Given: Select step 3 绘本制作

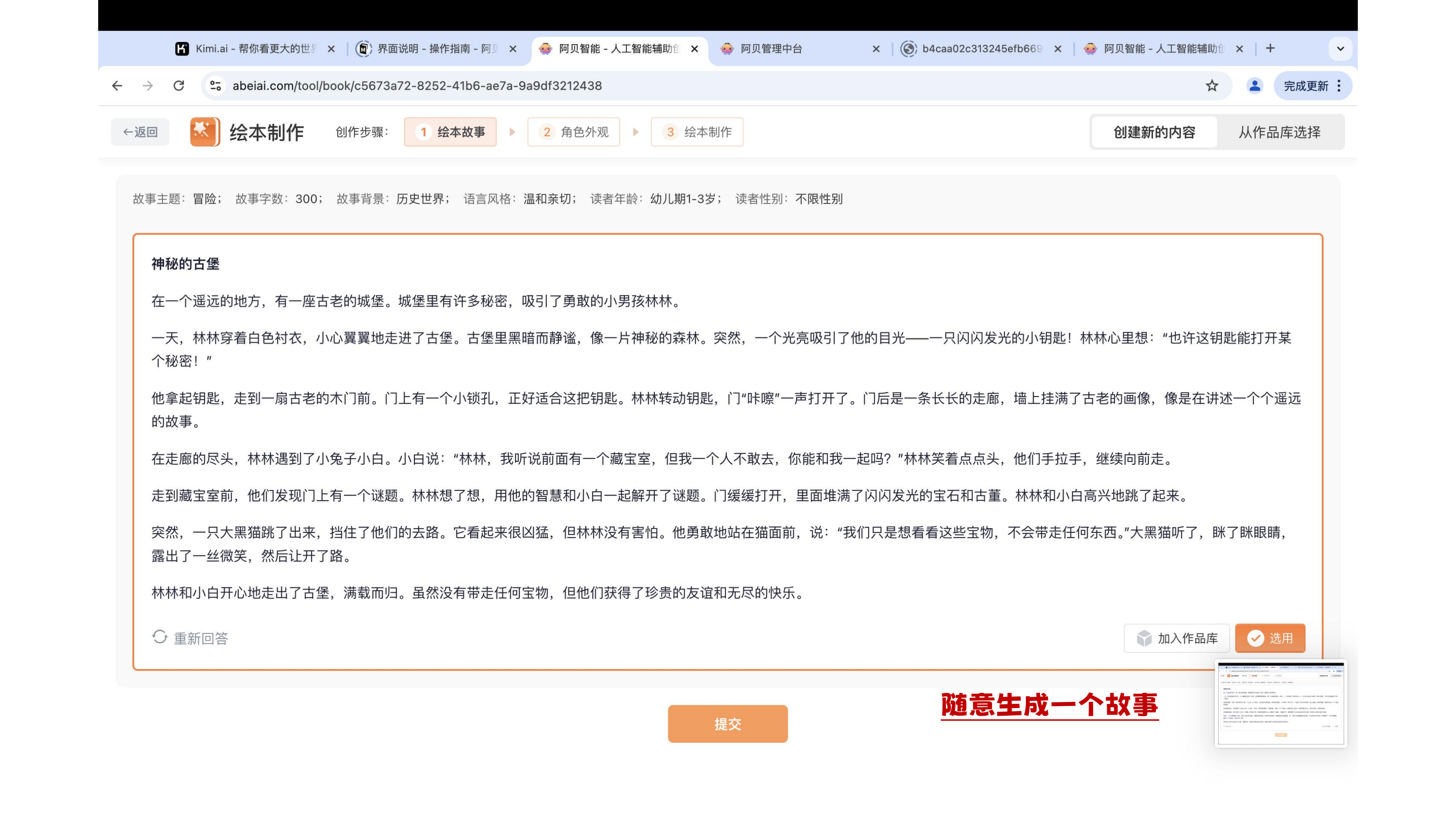Looking at the screenshot, I should click(696, 132).
